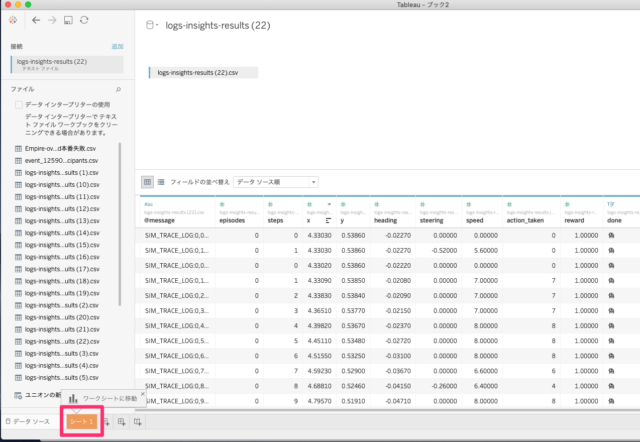Viewport: 640px width, 442px height.
Task: Switch to metadata list view icon
Action: pyautogui.click(x=161, y=182)
